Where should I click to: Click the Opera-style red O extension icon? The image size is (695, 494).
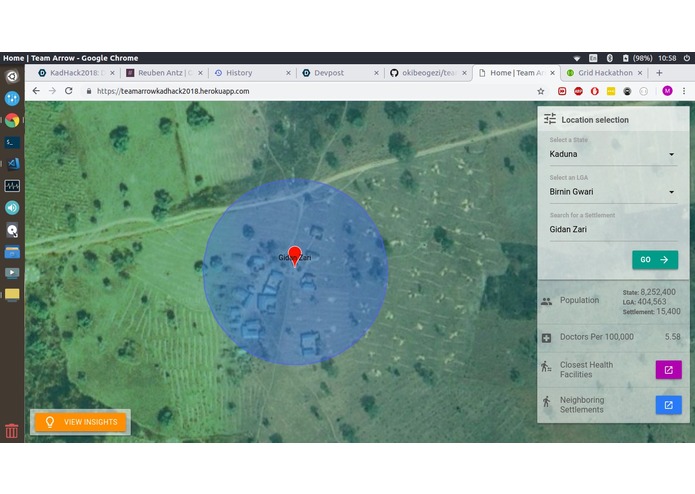point(594,91)
